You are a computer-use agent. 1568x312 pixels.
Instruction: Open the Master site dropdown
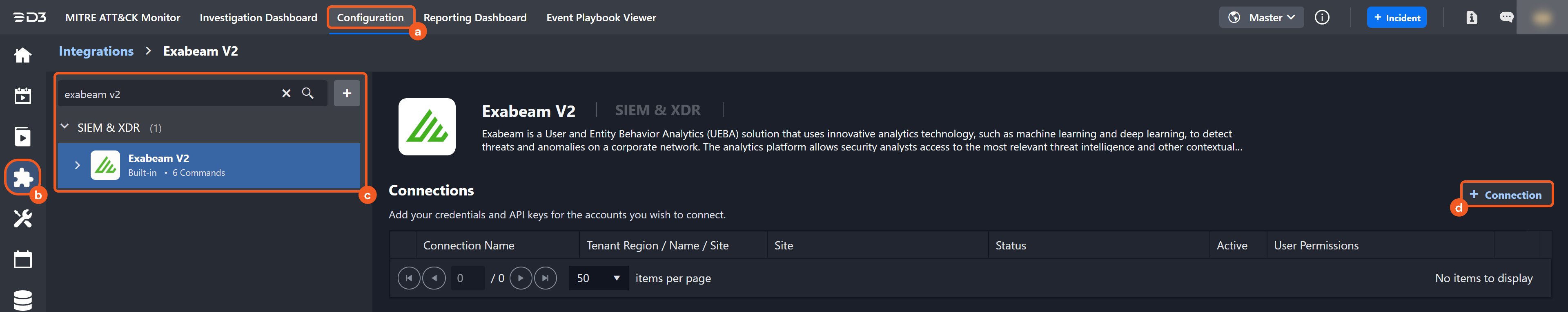[x=1261, y=18]
